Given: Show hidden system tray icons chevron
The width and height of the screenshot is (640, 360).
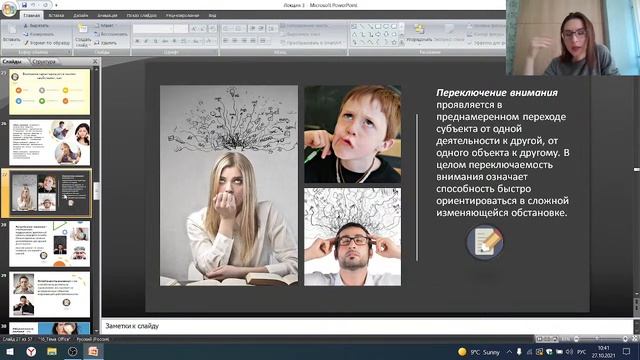Looking at the screenshot, I should tap(509, 352).
